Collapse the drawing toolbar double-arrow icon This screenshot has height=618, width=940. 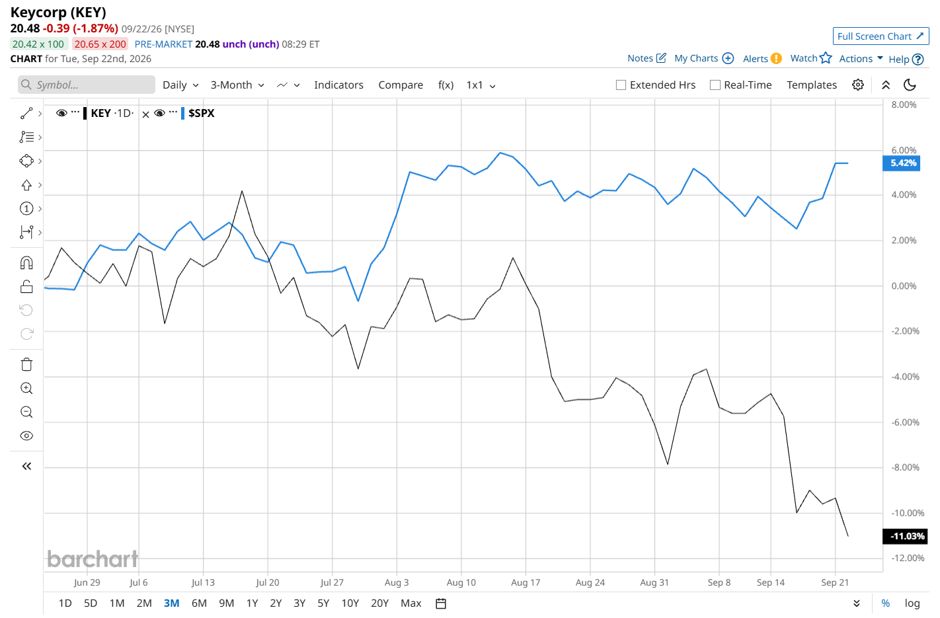coord(26,466)
